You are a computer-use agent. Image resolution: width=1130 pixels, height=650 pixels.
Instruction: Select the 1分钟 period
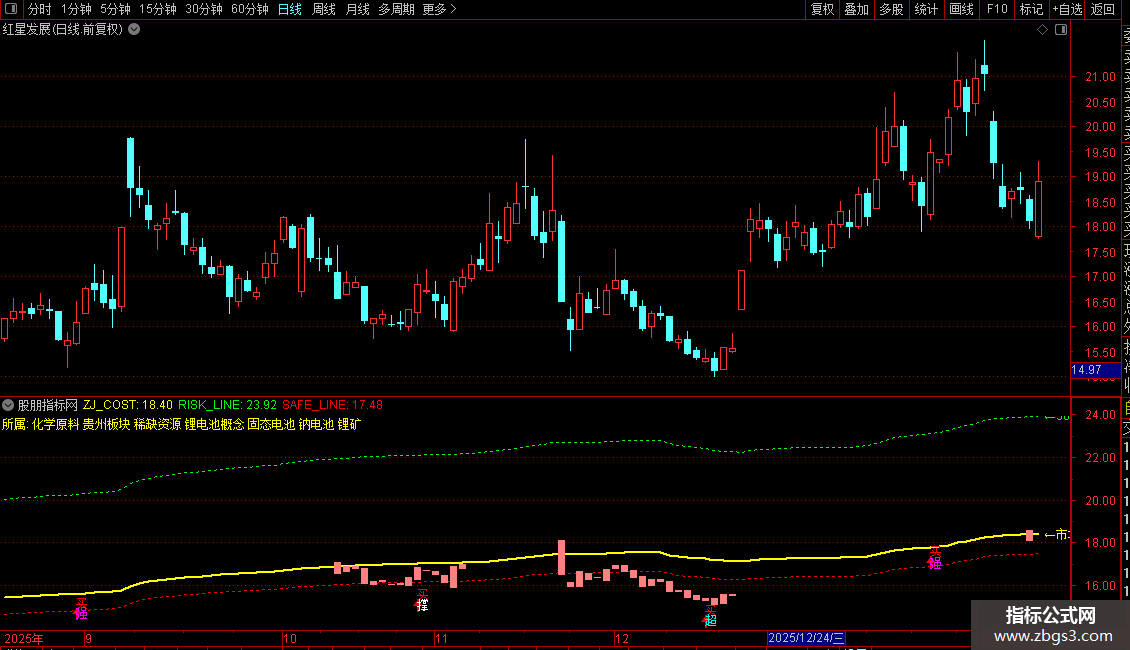point(76,9)
